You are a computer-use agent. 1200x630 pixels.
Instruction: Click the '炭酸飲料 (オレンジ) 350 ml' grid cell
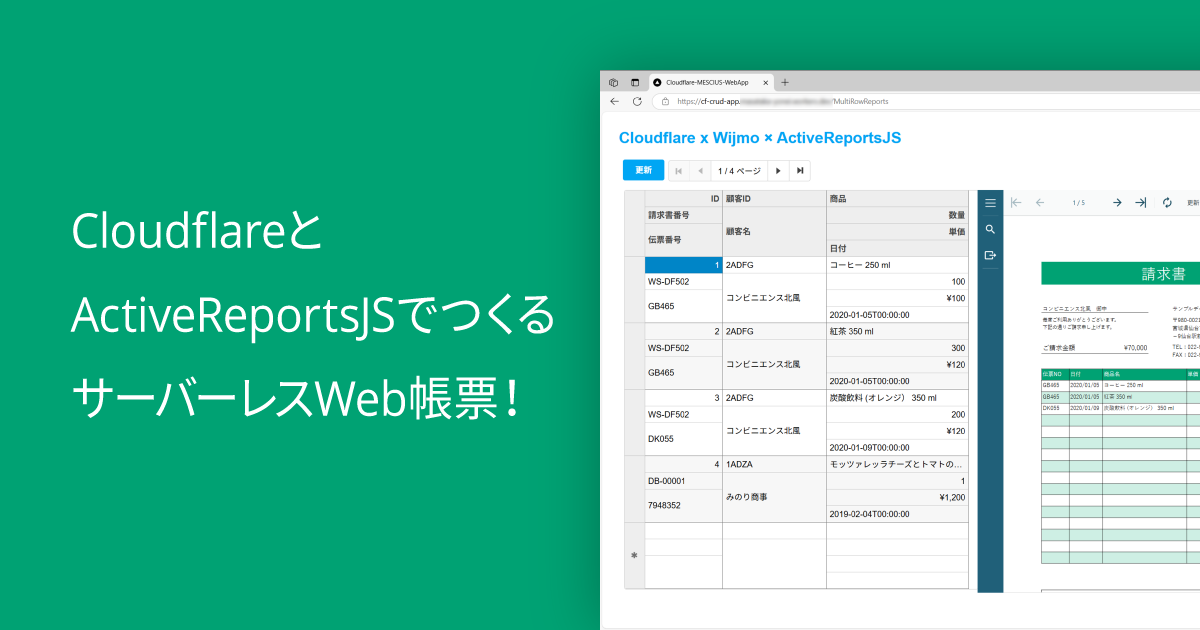point(897,398)
